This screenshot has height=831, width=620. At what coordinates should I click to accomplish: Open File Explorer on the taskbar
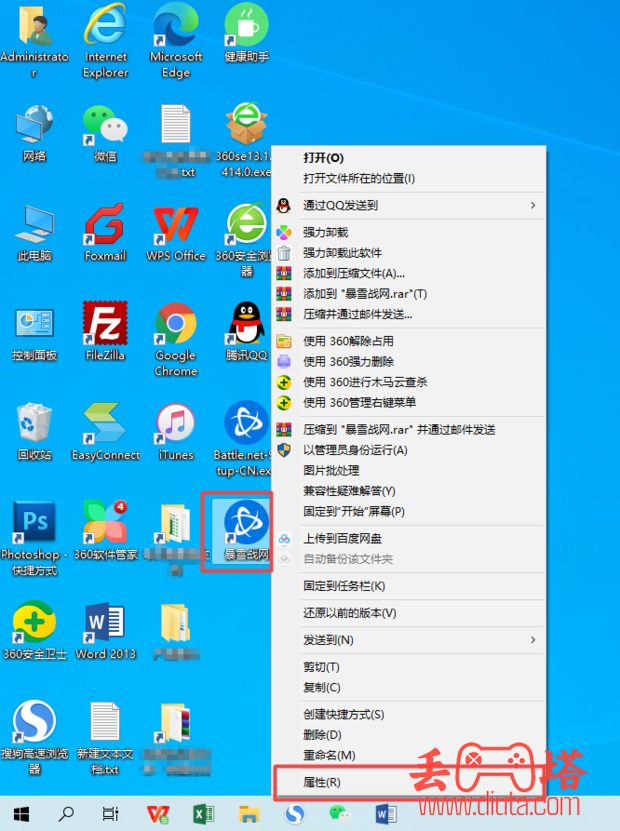(249, 814)
